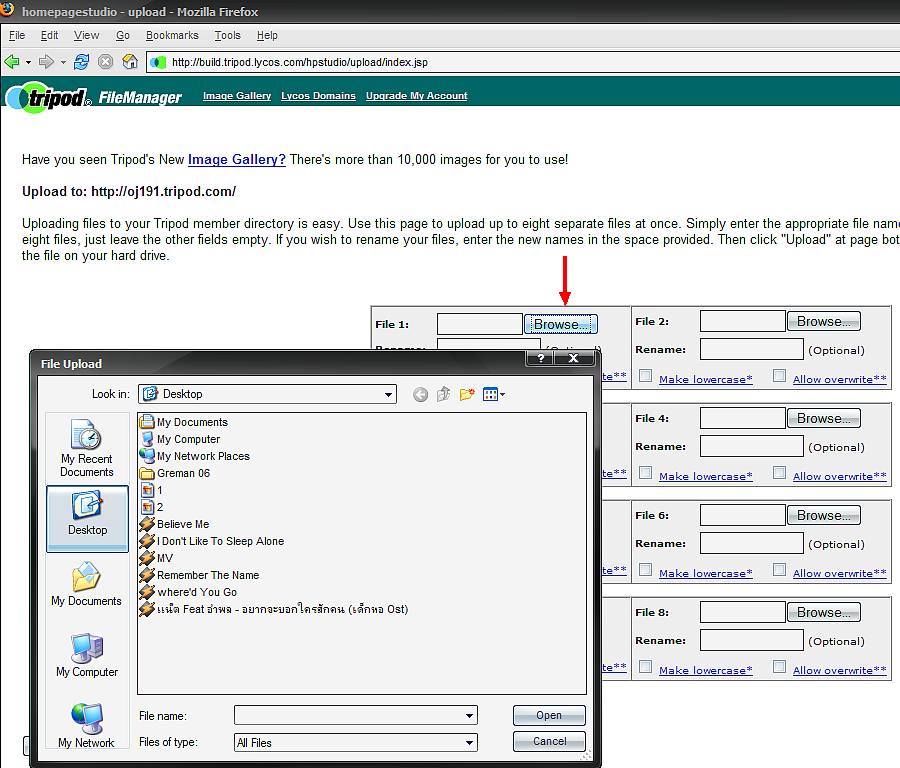Open the Lycos Domains link
Screen dimensions: 900x768
point(319,96)
